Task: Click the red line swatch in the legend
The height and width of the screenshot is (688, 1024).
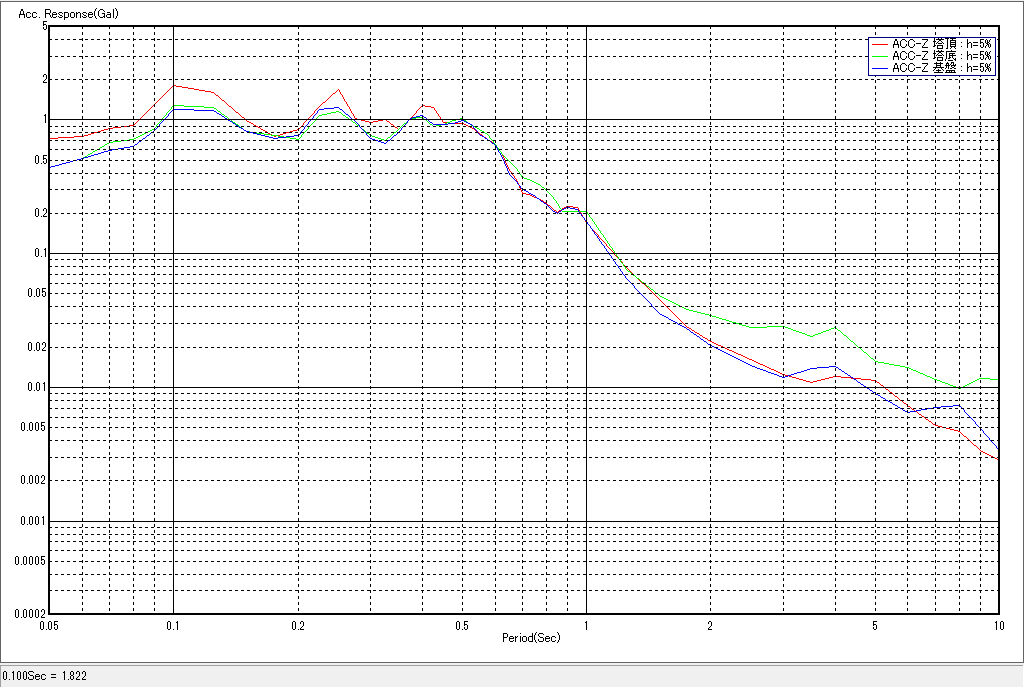Action: tap(880, 44)
